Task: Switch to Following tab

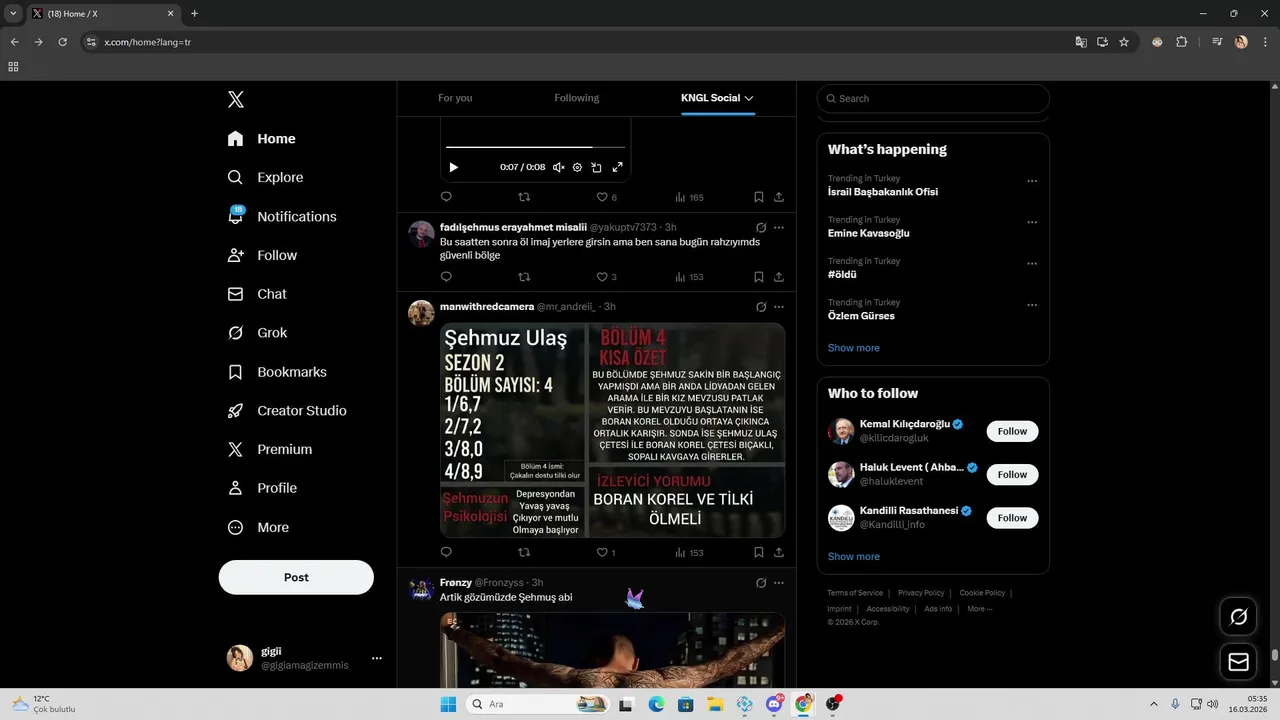Action: coord(577,98)
